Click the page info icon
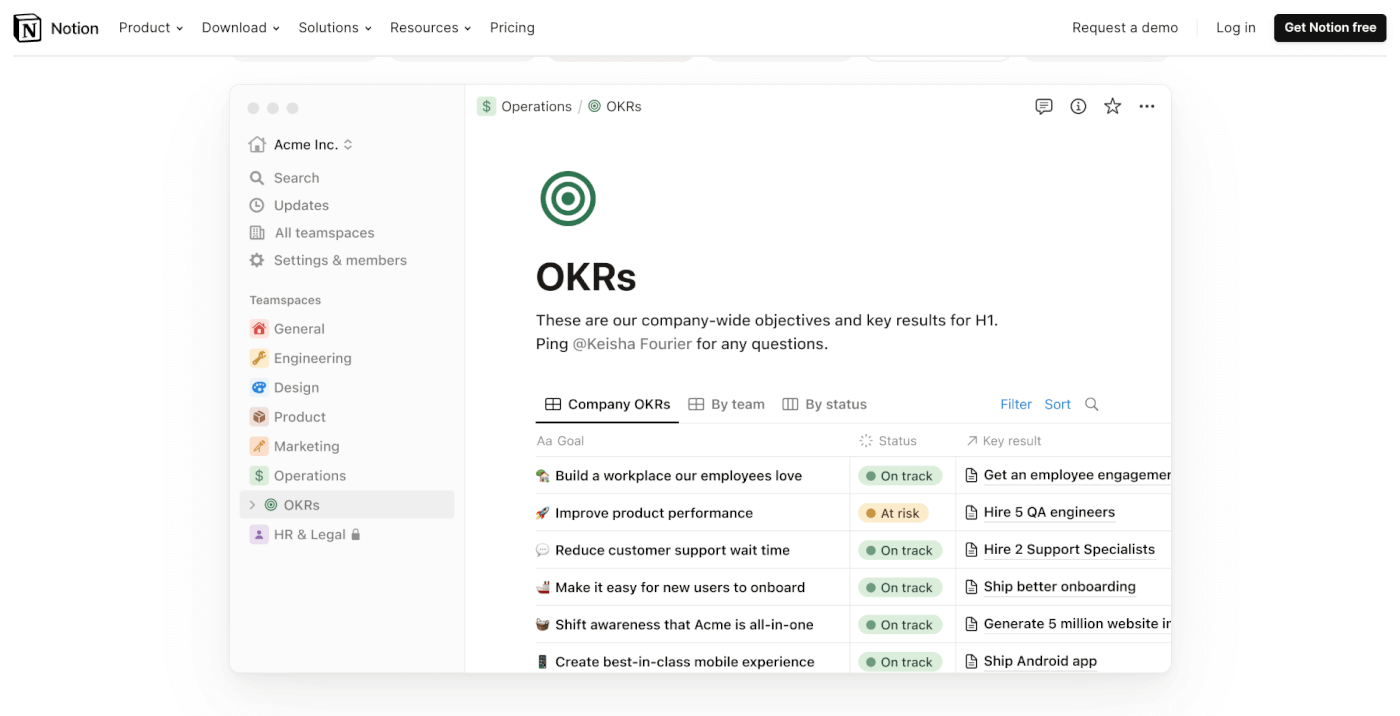Viewport: 1400px width, 716px height. [x=1078, y=106]
